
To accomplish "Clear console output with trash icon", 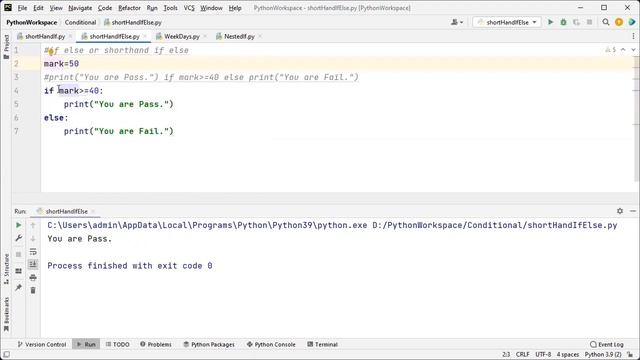I will click(x=33, y=291).
